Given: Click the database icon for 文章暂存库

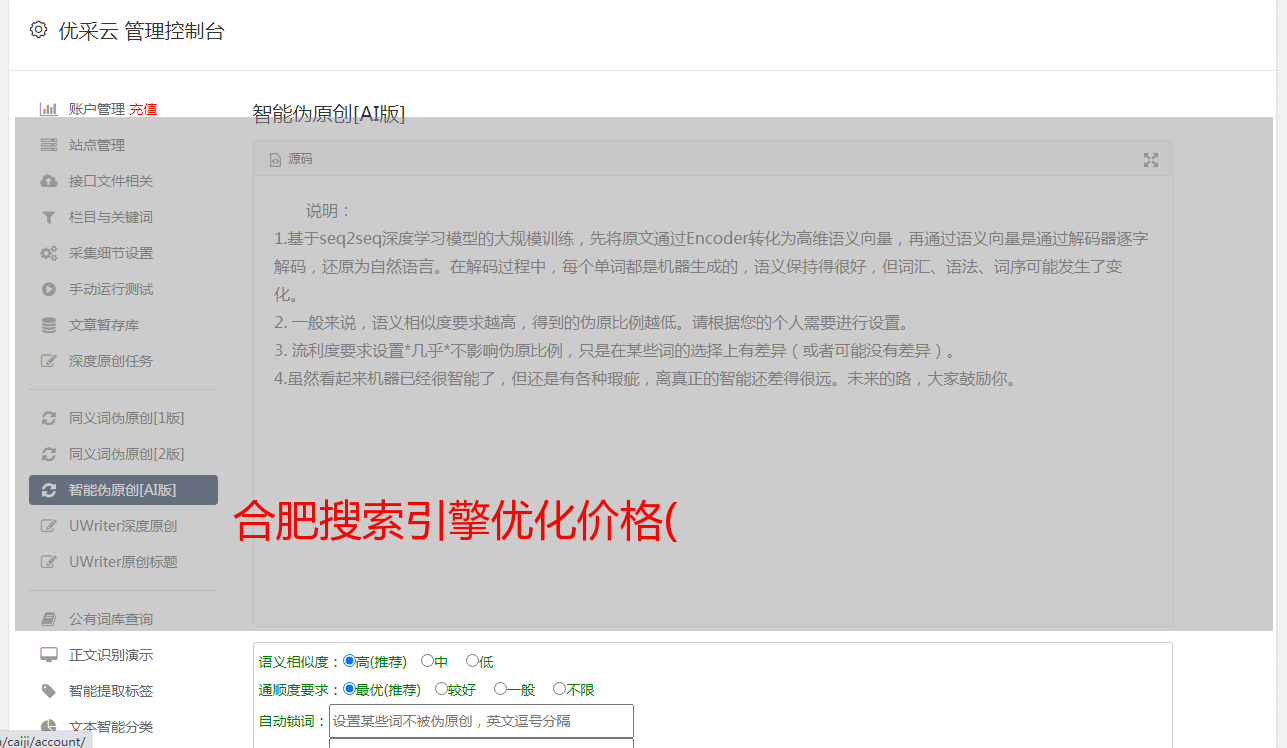Looking at the screenshot, I should (x=48, y=325).
